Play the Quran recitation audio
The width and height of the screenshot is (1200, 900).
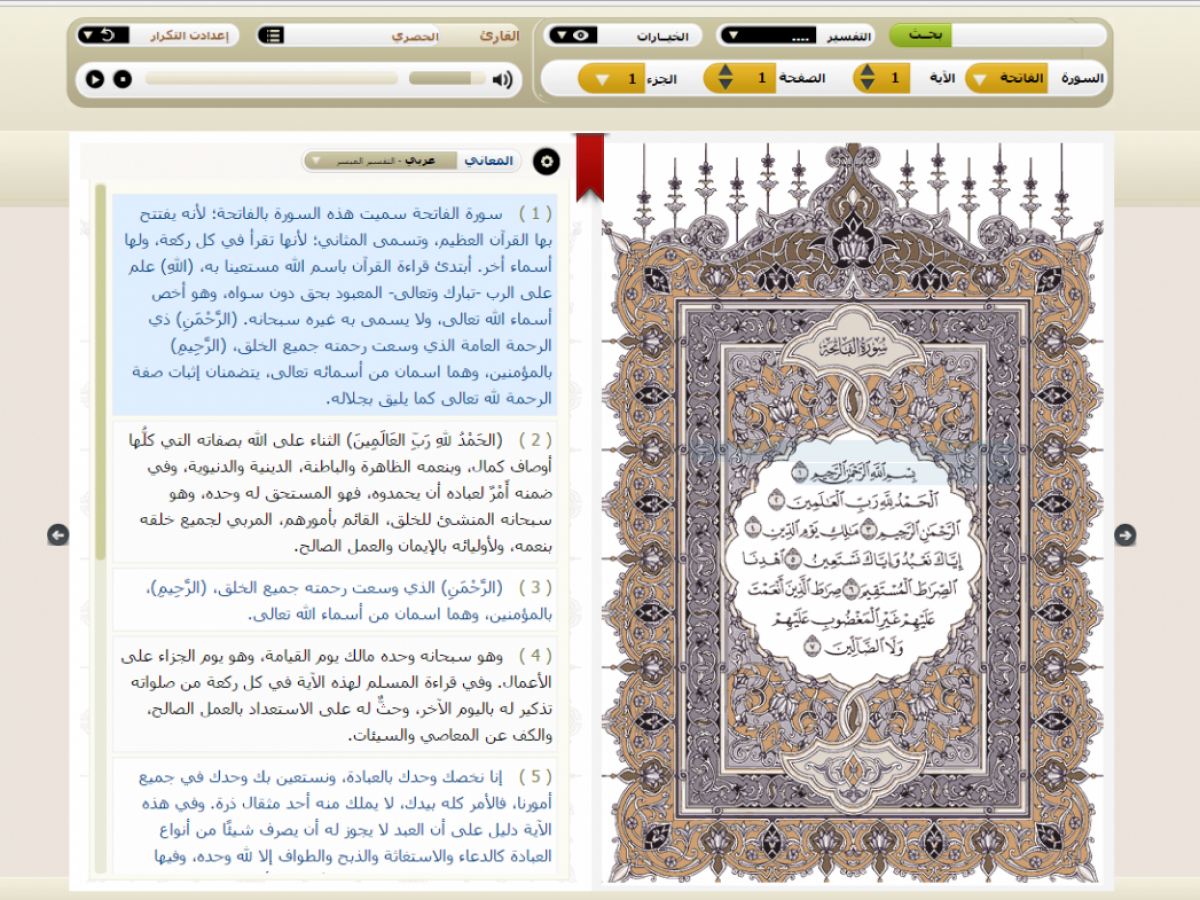tap(95, 79)
